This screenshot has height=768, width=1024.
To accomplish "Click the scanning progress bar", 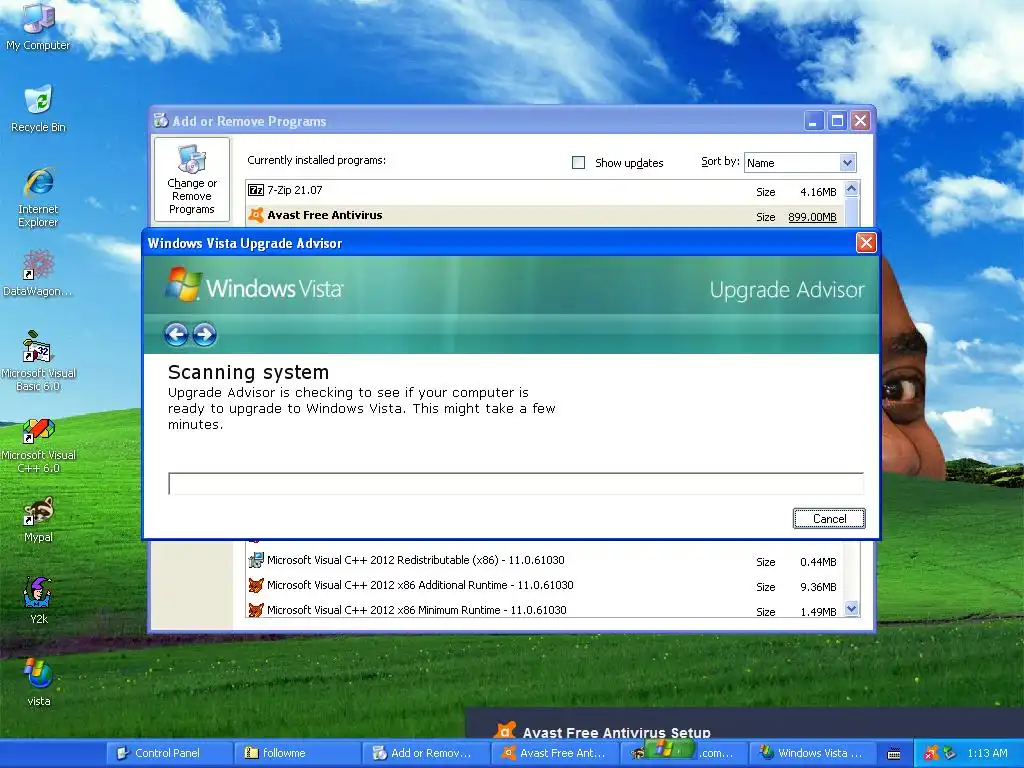I will [x=516, y=483].
